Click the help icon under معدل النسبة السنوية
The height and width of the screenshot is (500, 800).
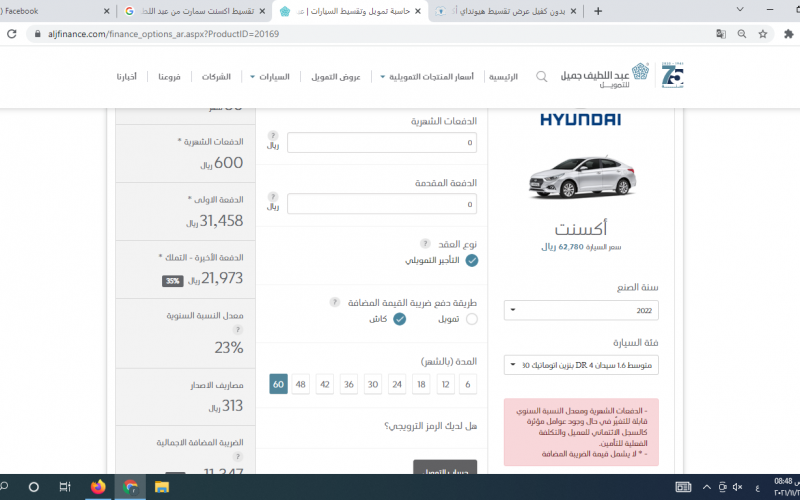coord(237,330)
